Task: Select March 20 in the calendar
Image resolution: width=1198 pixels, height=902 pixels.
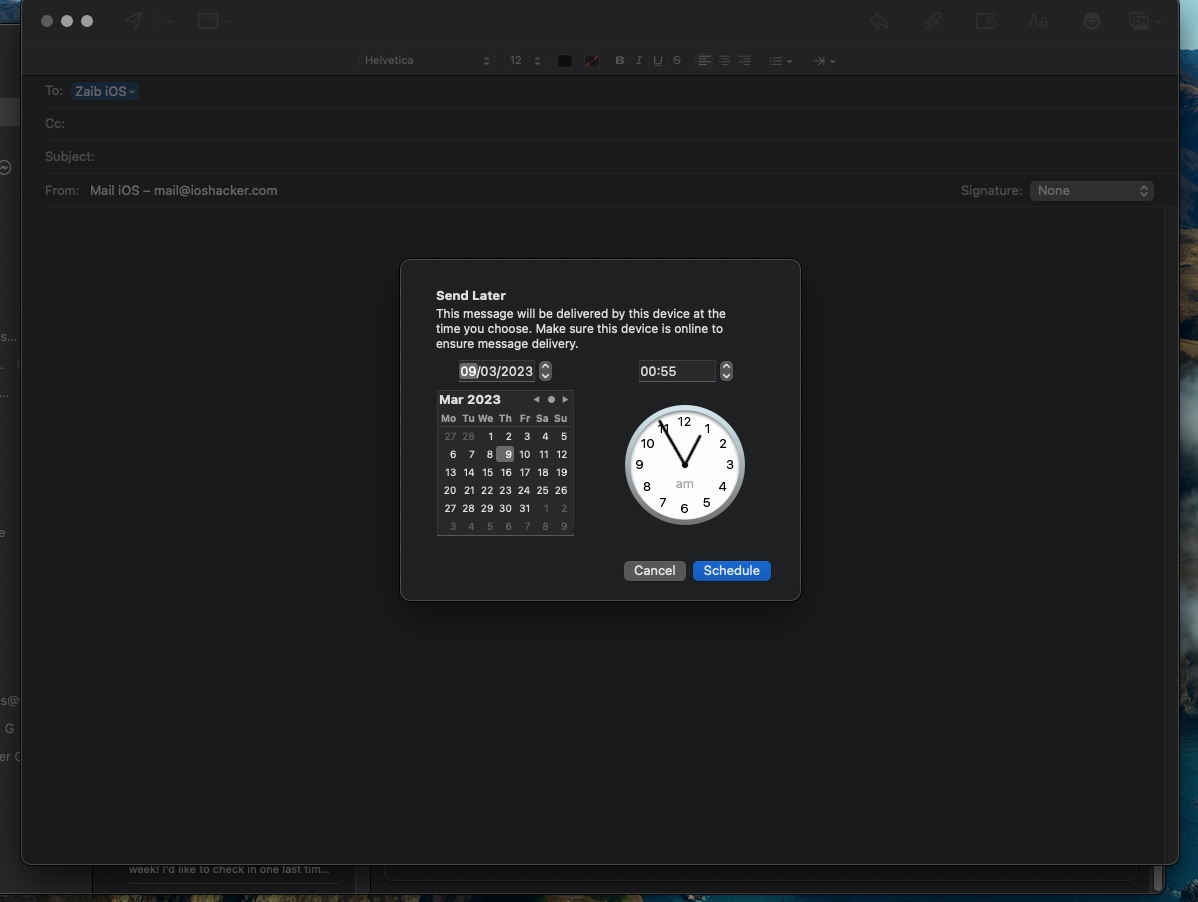Action: coord(450,490)
